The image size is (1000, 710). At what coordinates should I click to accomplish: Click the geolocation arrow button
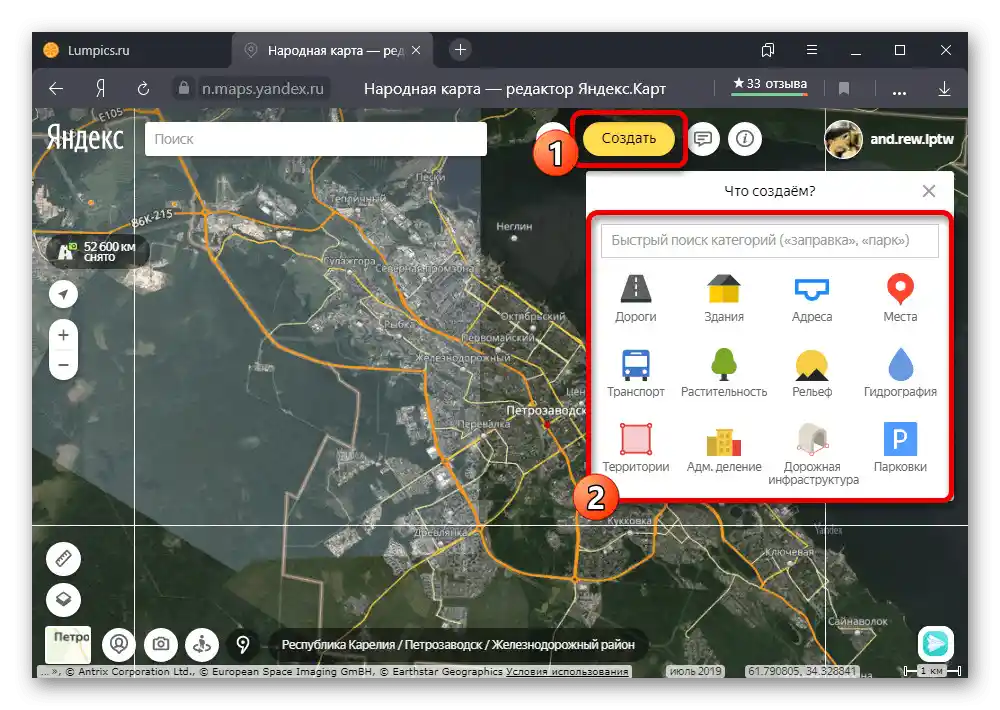coord(63,294)
